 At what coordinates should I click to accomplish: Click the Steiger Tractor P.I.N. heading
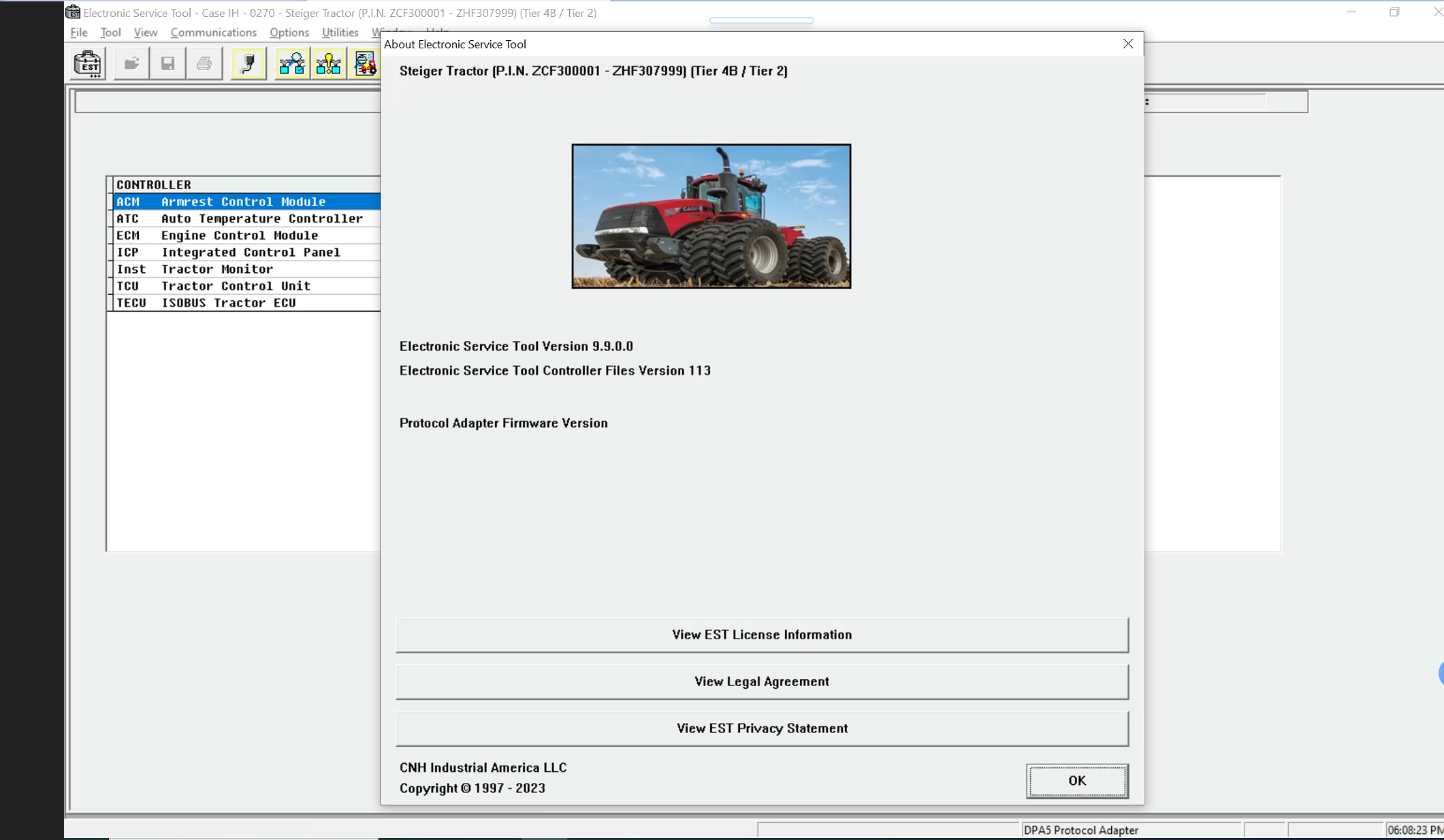click(x=593, y=71)
